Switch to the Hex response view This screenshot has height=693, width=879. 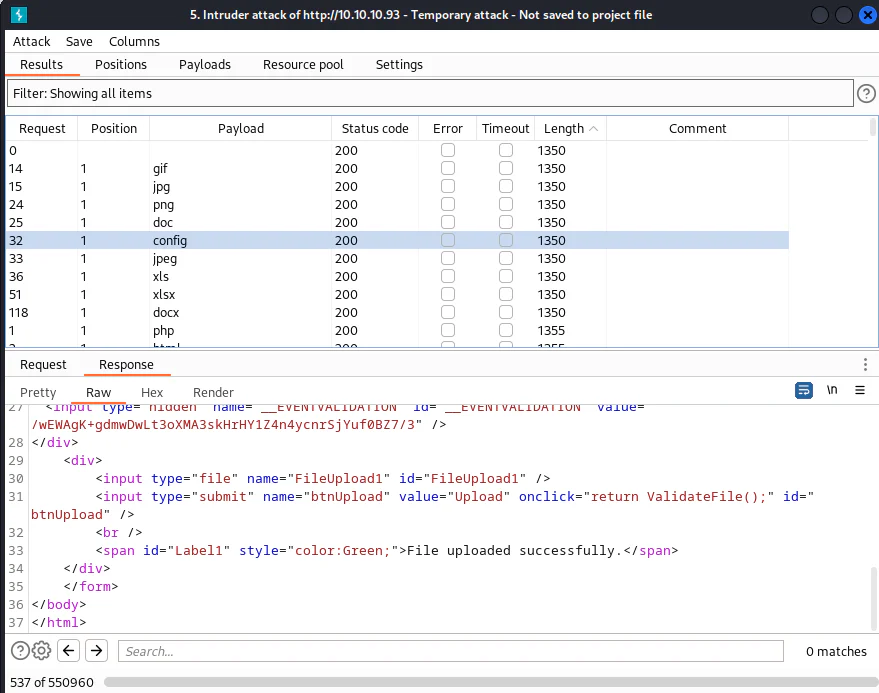coord(152,392)
